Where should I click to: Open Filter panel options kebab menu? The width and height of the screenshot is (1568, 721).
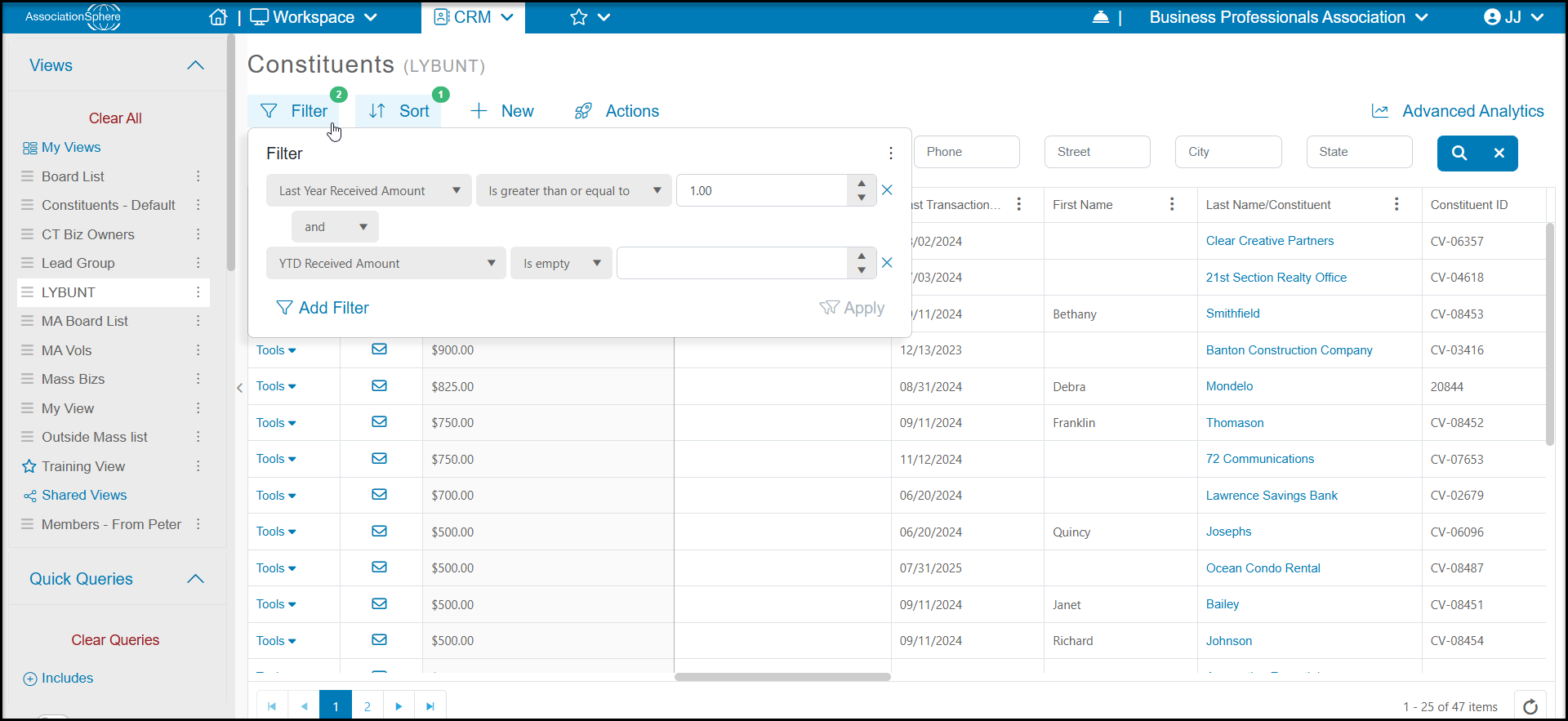pos(891,154)
